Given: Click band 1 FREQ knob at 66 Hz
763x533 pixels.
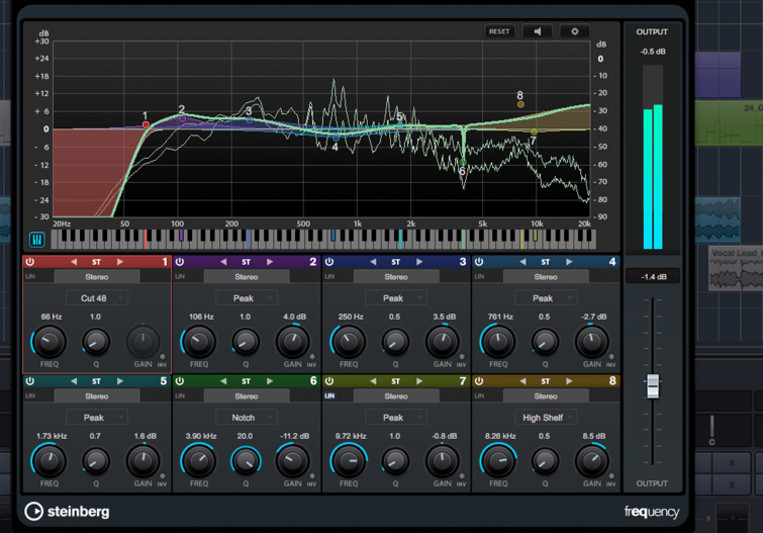Looking at the screenshot, I should [x=49, y=341].
